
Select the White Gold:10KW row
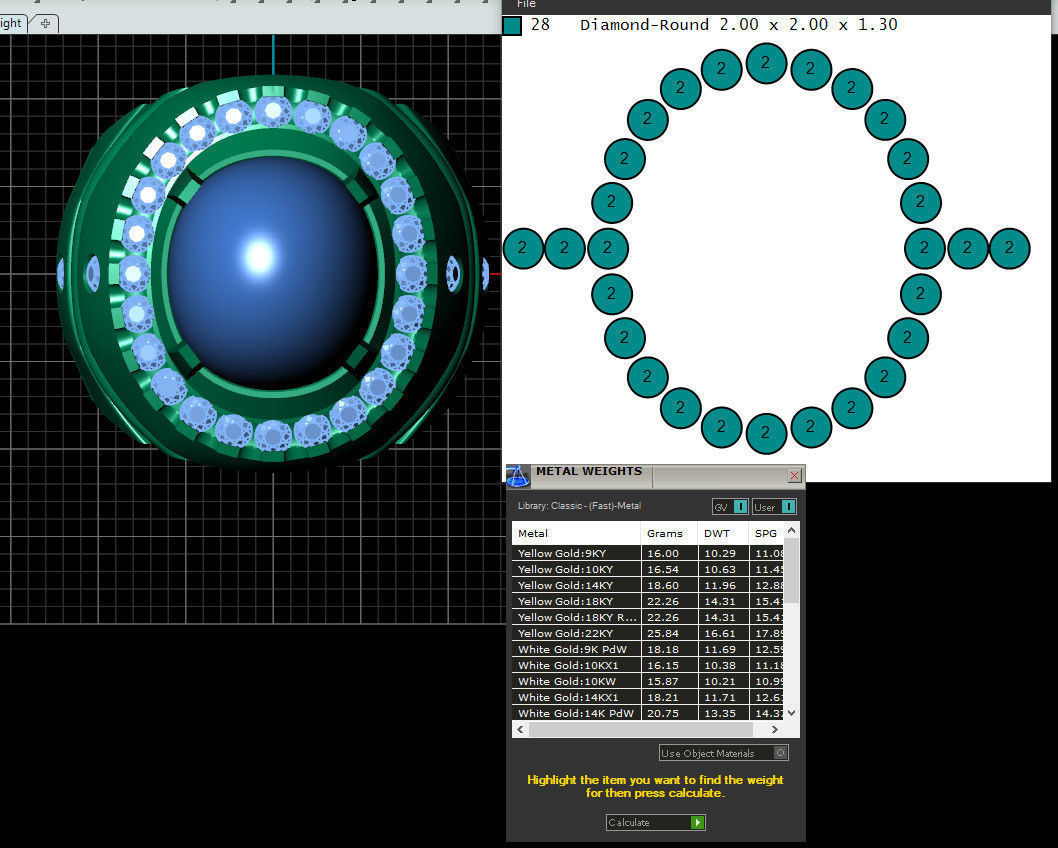[x=648, y=681]
